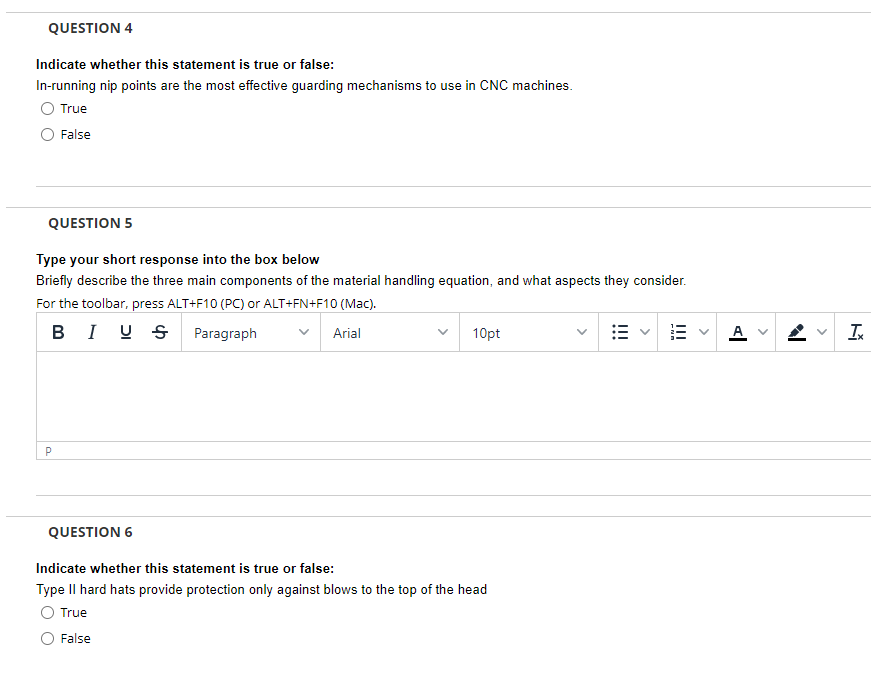Click the QUESTION 4 heading

point(90,28)
